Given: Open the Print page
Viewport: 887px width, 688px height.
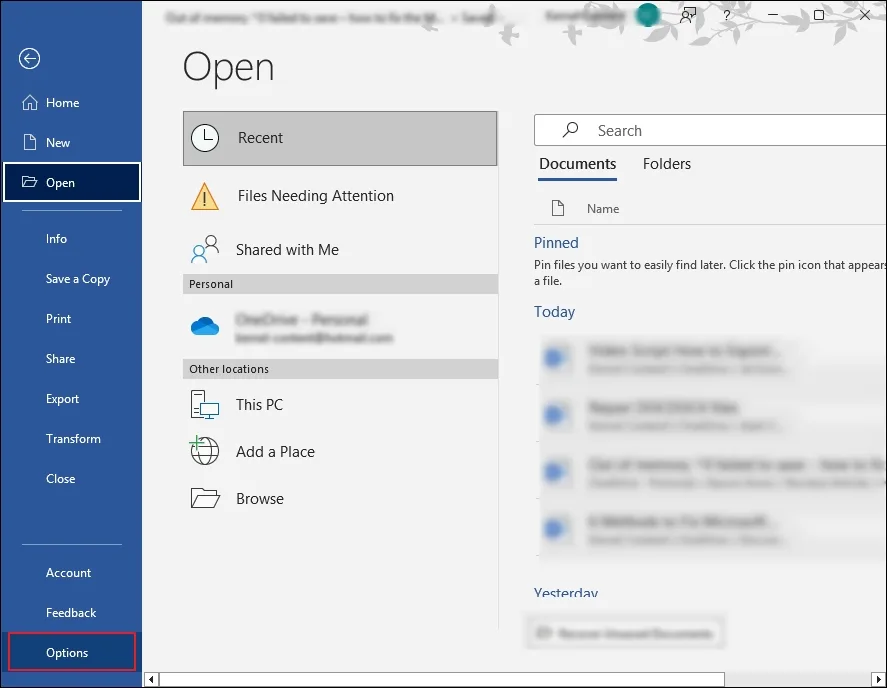Looking at the screenshot, I should tap(71, 319).
